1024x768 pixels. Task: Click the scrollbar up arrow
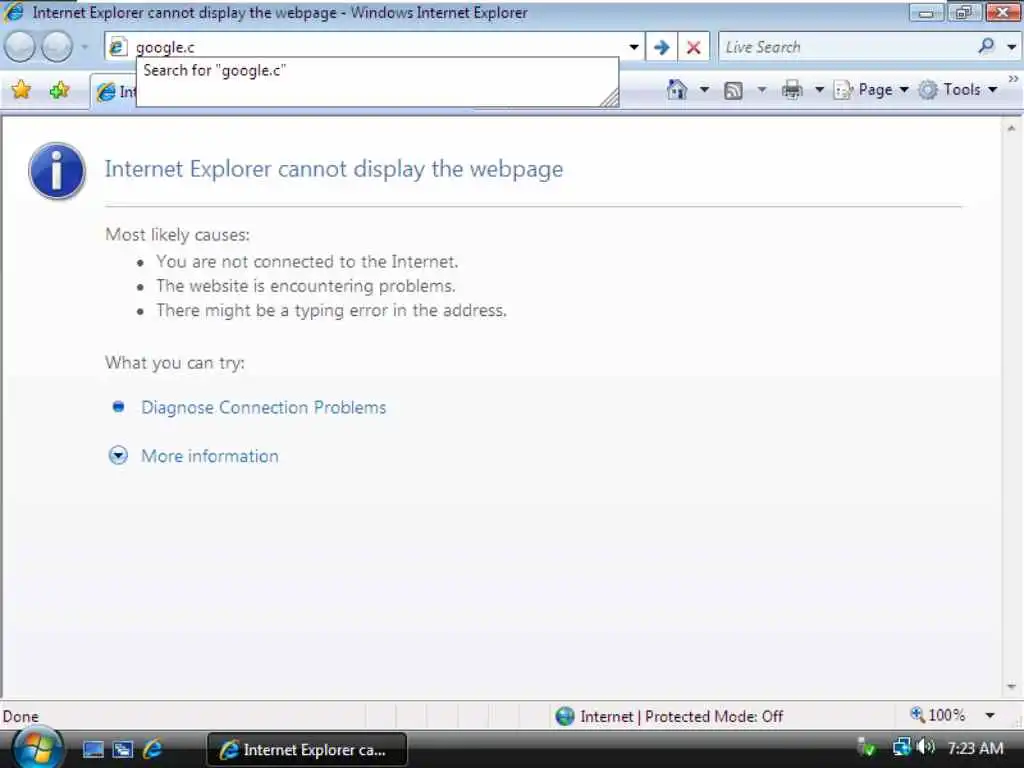pos(1011,129)
